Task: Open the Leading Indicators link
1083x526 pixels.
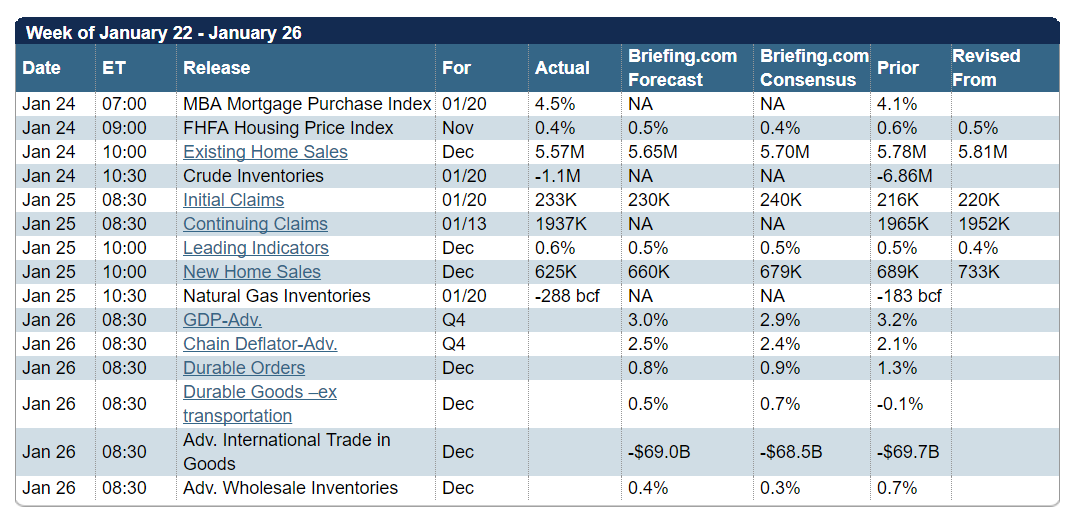Action: 256,248
